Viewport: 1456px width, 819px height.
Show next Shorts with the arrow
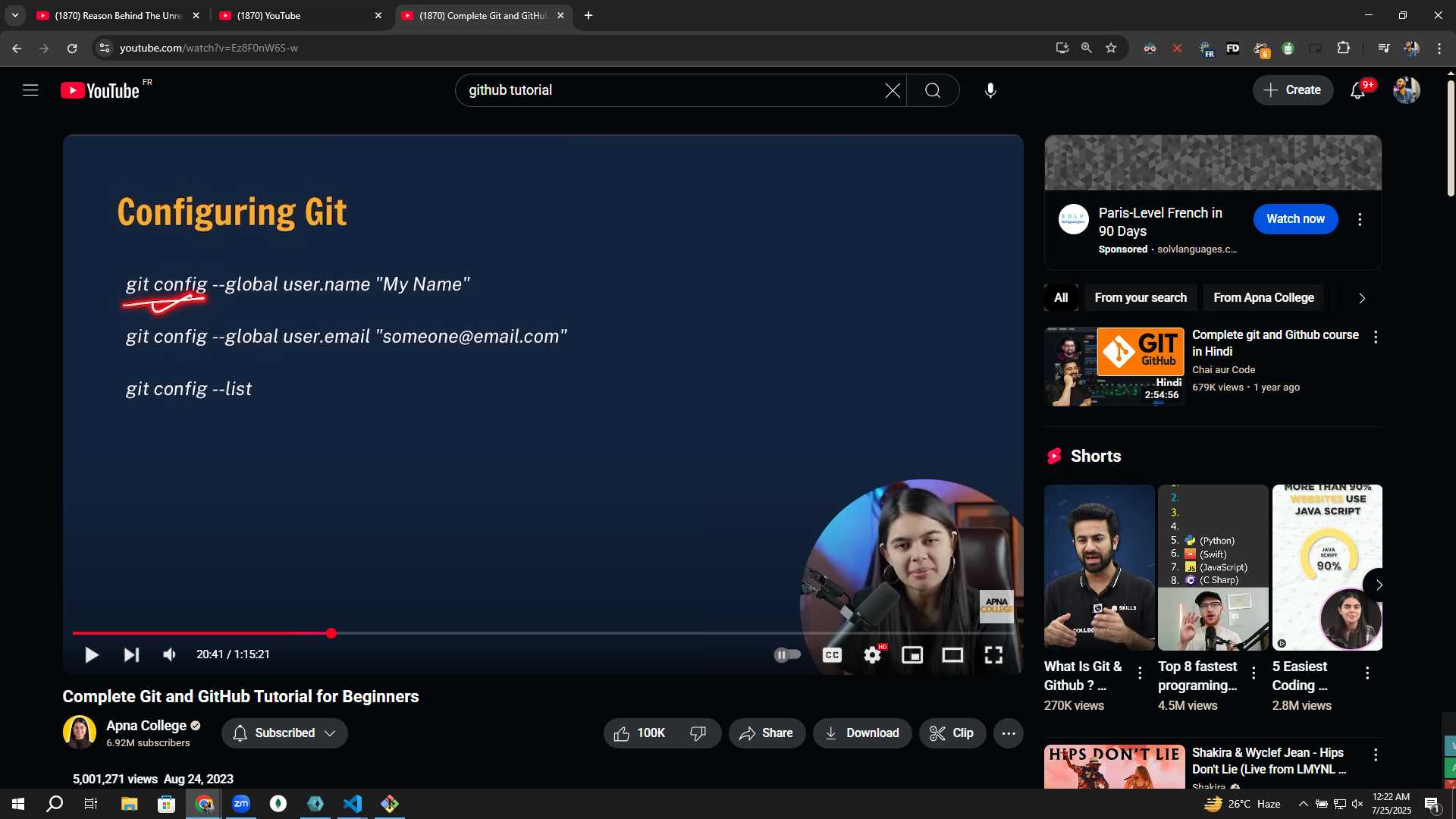tap(1379, 585)
